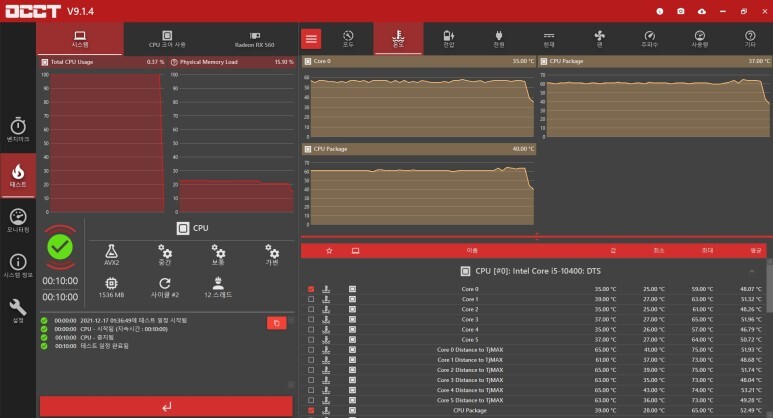Switch to the Radeon RX 560 tab
773x418 pixels.
tap(254, 39)
